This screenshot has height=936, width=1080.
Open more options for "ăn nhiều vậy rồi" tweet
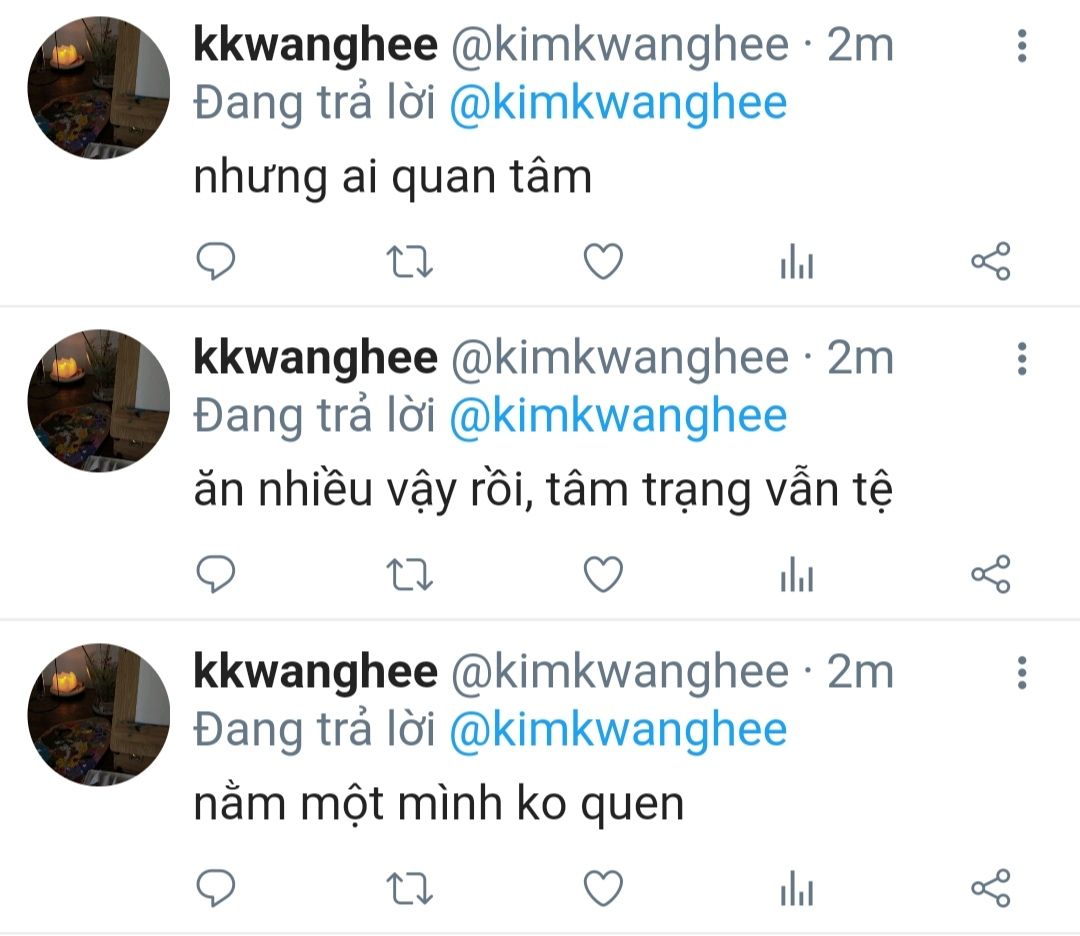pyautogui.click(x=1022, y=359)
